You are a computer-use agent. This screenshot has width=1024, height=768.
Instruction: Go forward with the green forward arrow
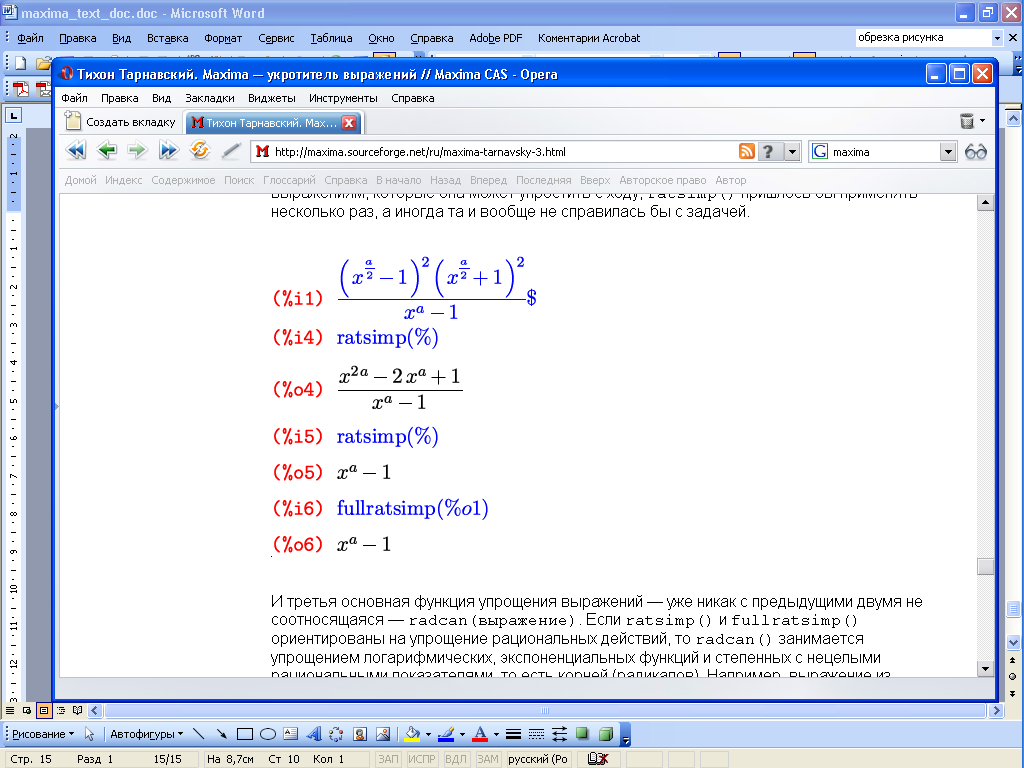[137, 151]
